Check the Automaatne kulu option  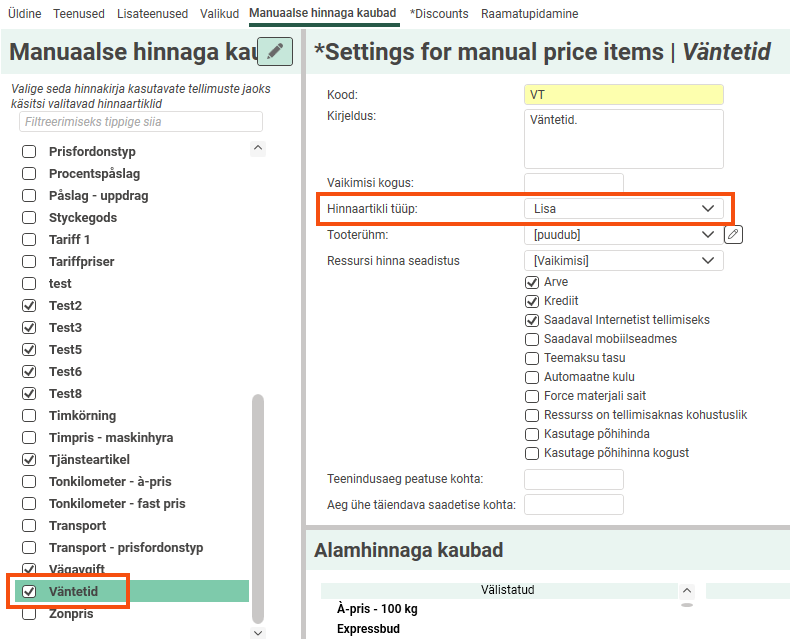click(532, 377)
